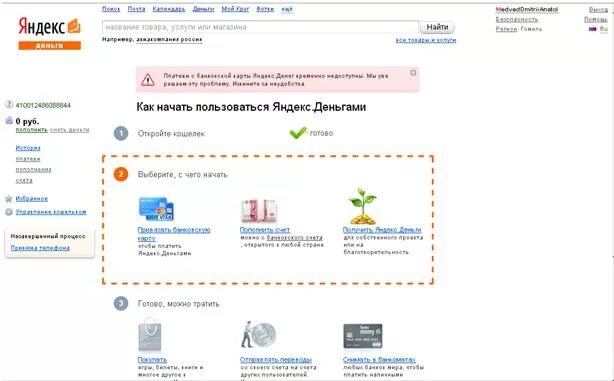Open Управление кошельком link
Screen dimensions: 614x381
point(51,212)
